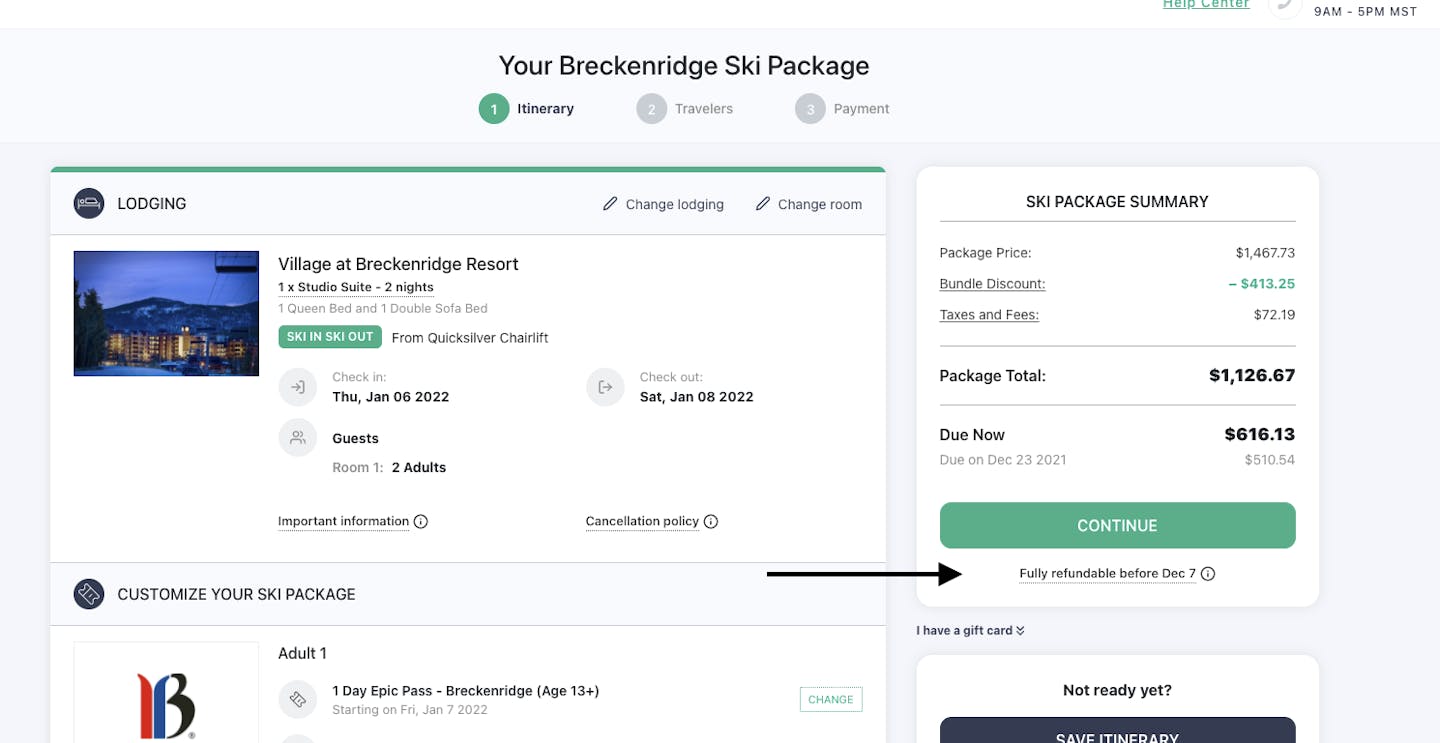Viewport: 1440px width, 743px height.
Task: Click the info icon next to Important information
Action: [421, 521]
